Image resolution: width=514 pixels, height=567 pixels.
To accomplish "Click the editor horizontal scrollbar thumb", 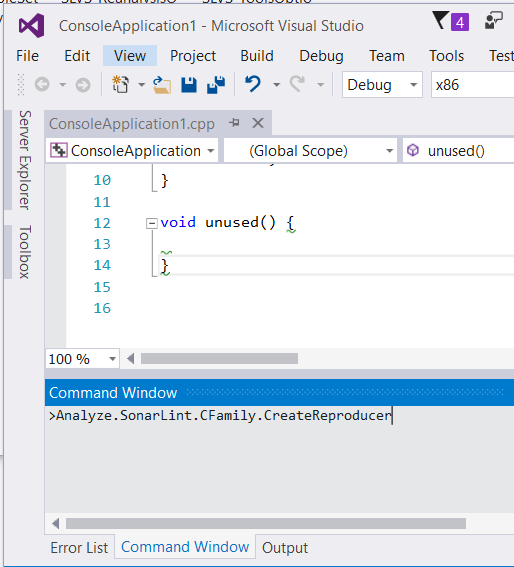I will 220,359.
